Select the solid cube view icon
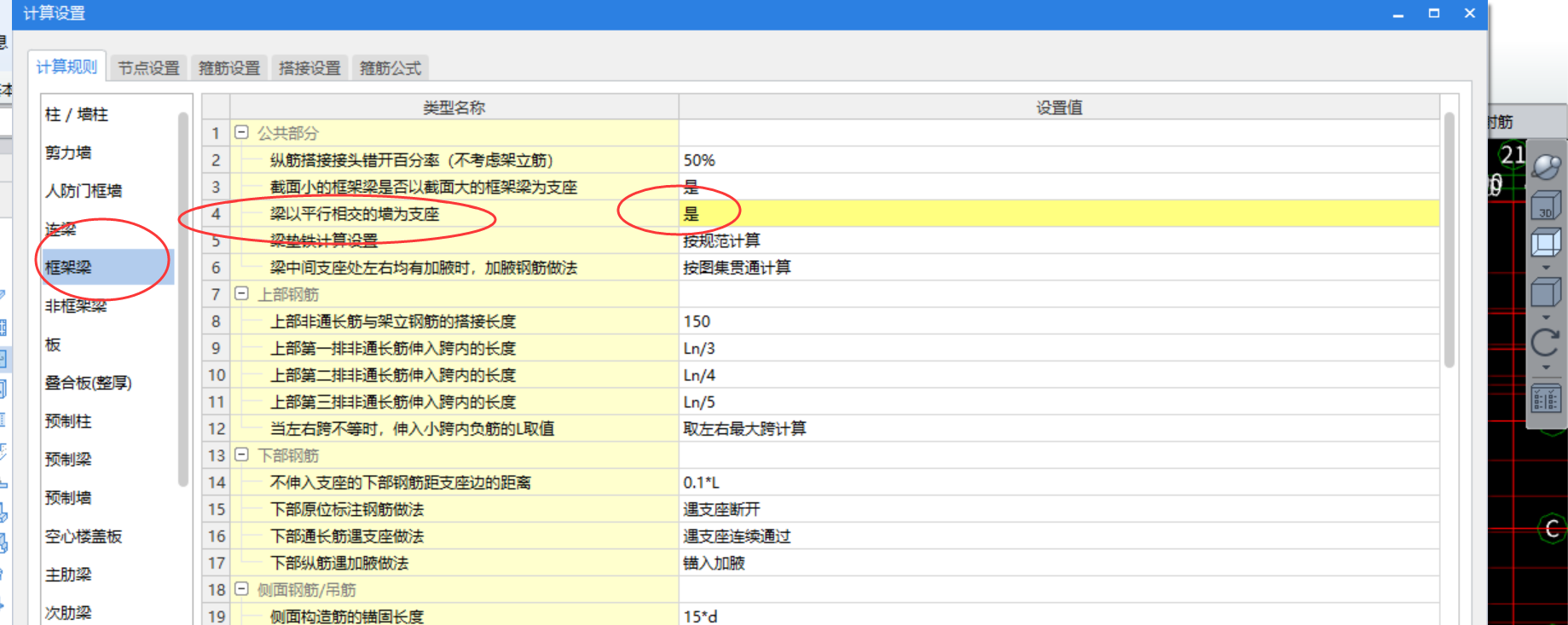Viewport: 1568px width, 625px height. pos(1546,292)
